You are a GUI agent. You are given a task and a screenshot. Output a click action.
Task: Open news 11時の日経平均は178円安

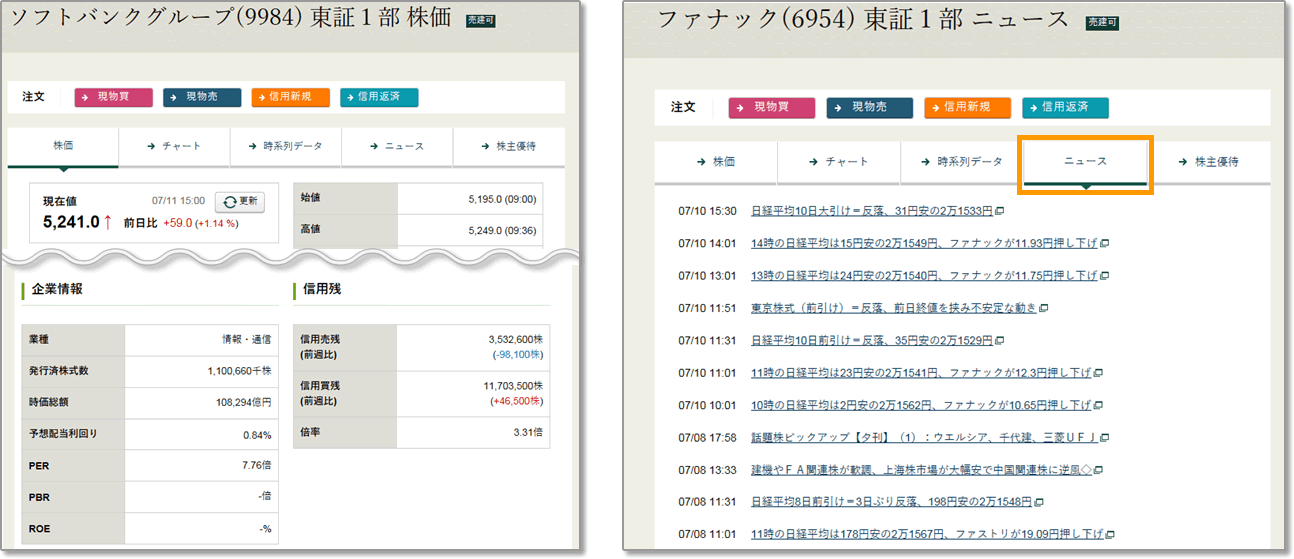927,534
